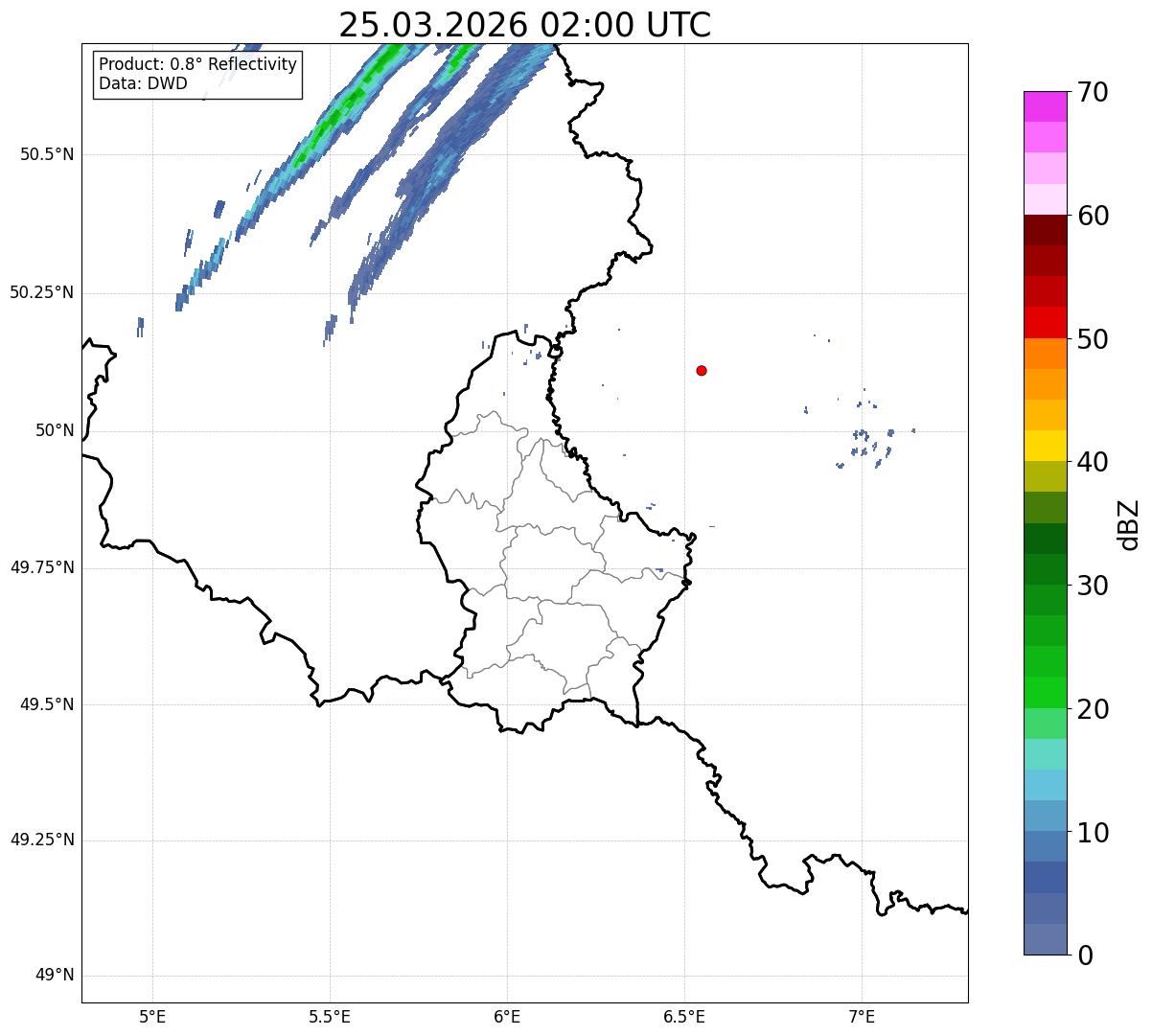Click the title 25.03.2026 02:00 UTC

click(x=525, y=24)
